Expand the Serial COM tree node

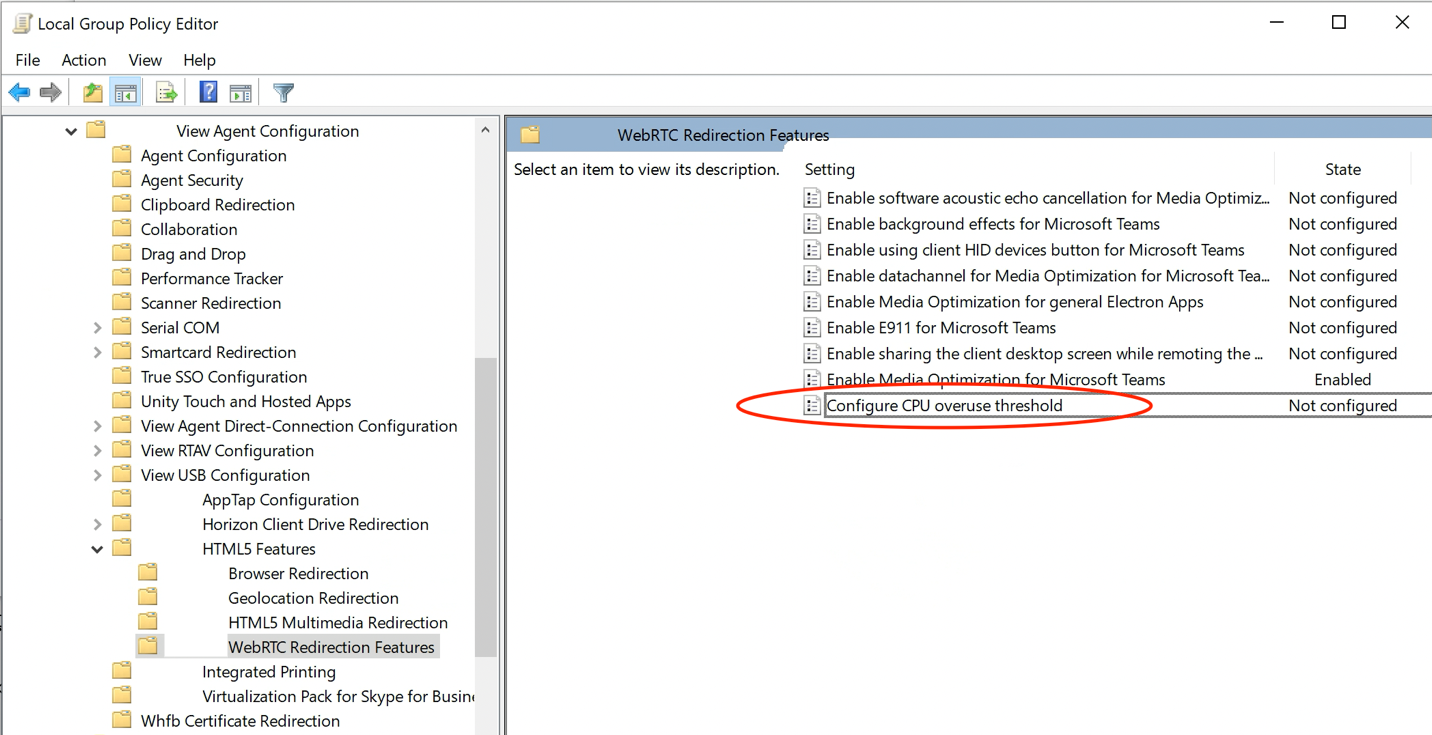click(x=96, y=327)
